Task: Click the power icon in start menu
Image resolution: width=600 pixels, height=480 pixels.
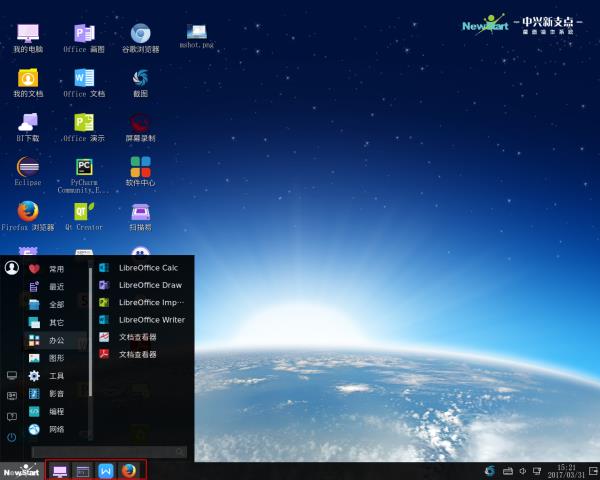Action: click(12, 437)
